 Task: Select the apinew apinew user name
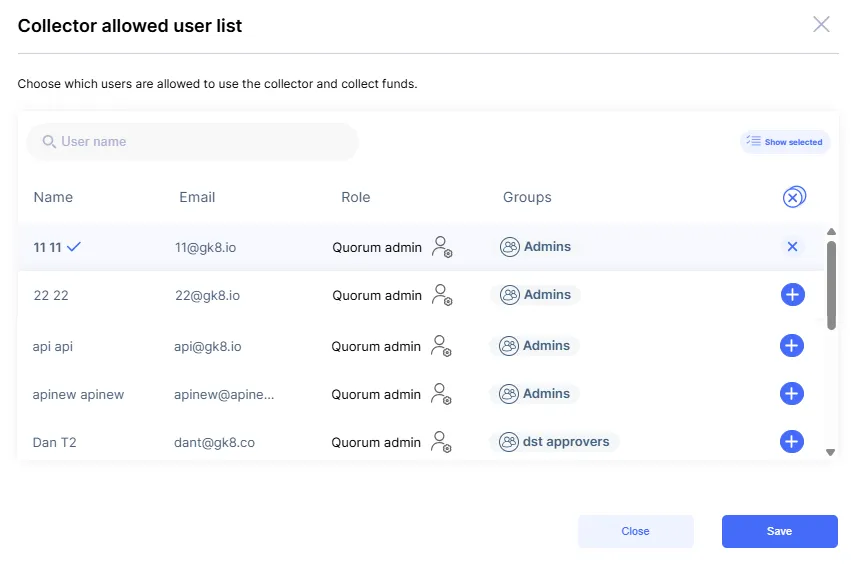coord(78,395)
